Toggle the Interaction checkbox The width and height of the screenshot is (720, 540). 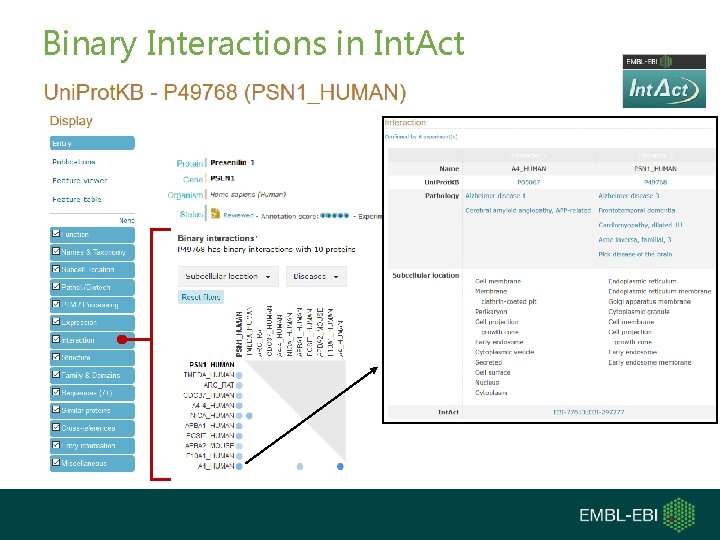56,339
